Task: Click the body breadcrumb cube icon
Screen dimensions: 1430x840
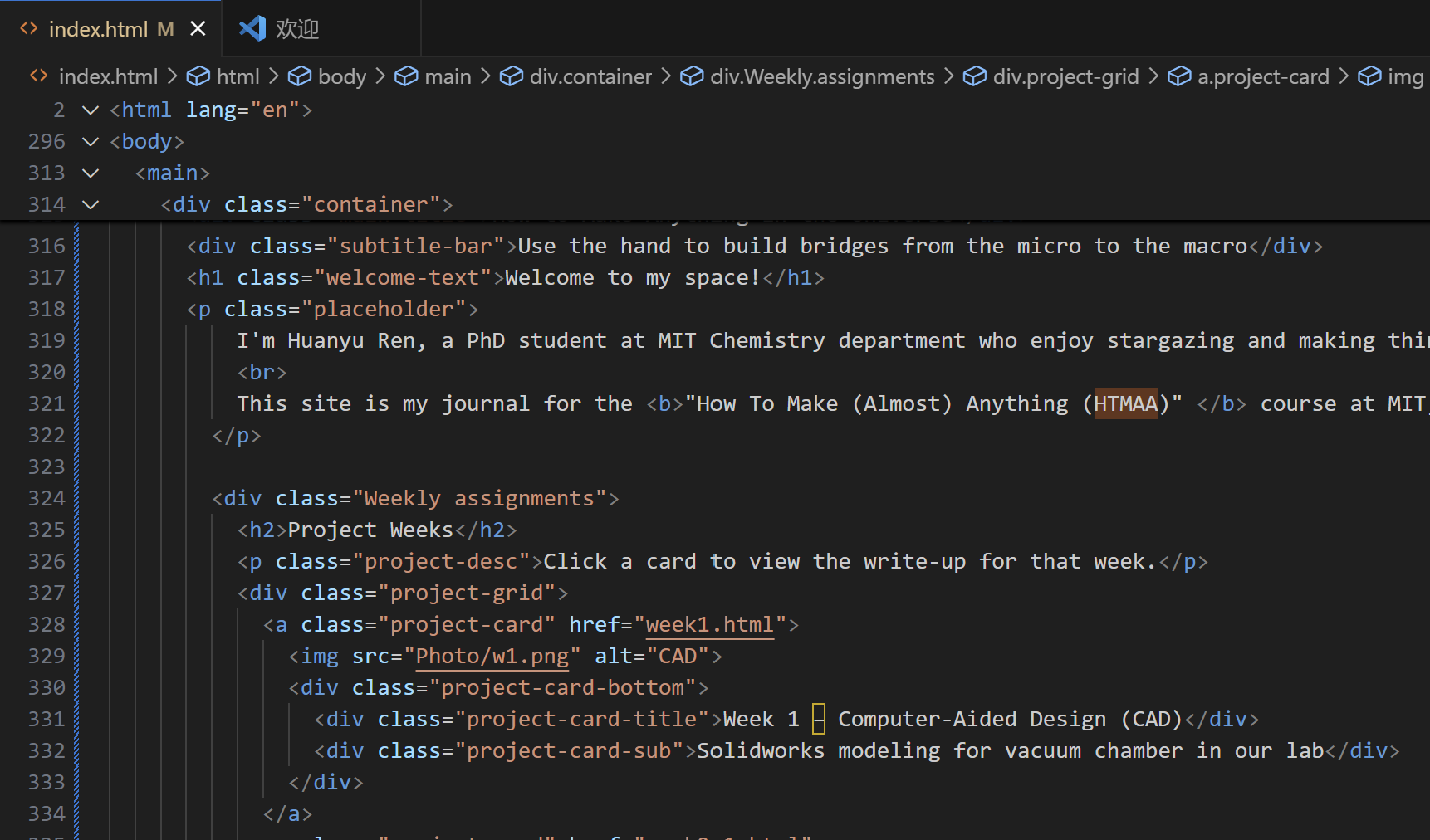Action: (x=300, y=76)
